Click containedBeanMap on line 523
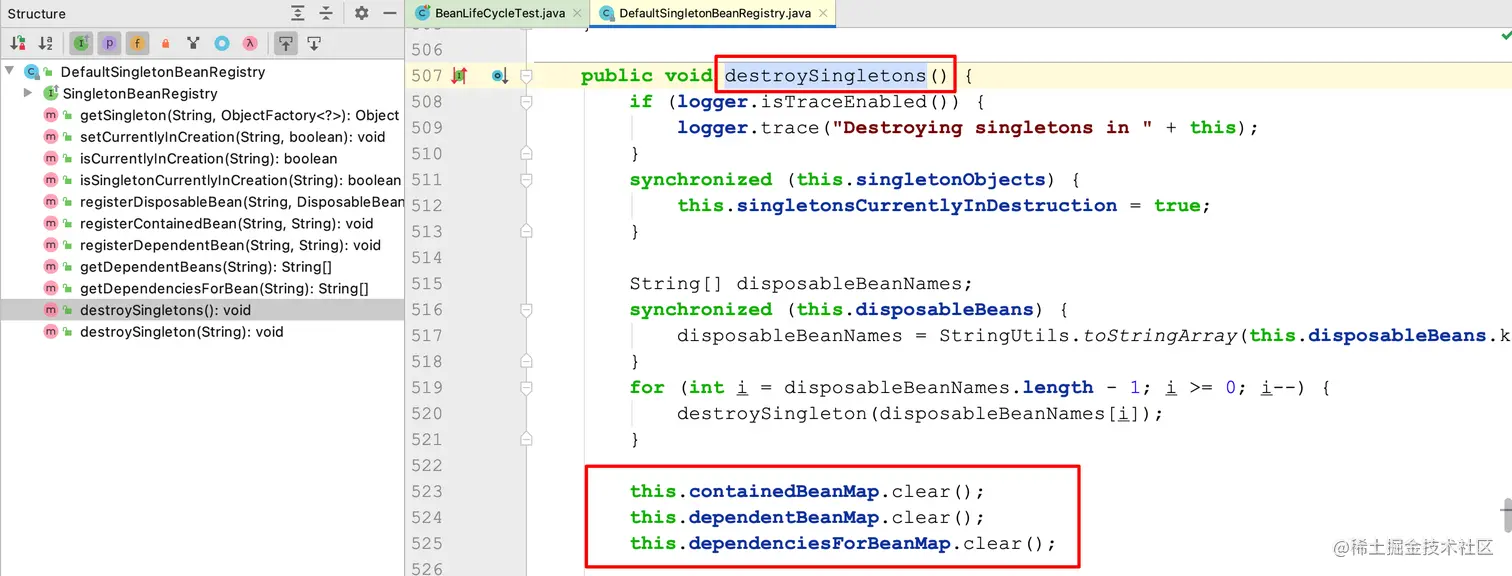This screenshot has width=1512, height=576. tap(783, 492)
